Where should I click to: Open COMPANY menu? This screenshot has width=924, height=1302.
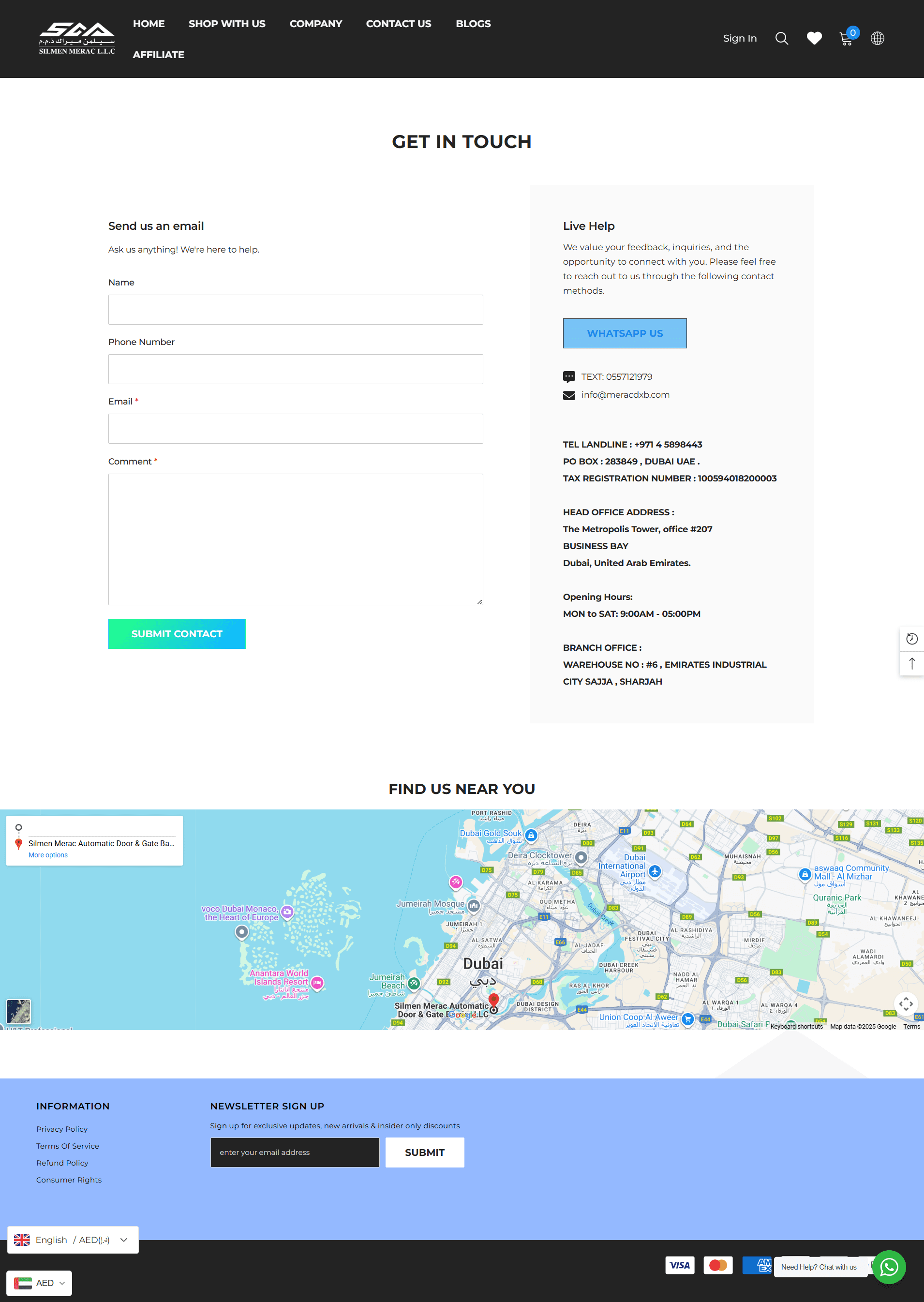pyautogui.click(x=316, y=24)
